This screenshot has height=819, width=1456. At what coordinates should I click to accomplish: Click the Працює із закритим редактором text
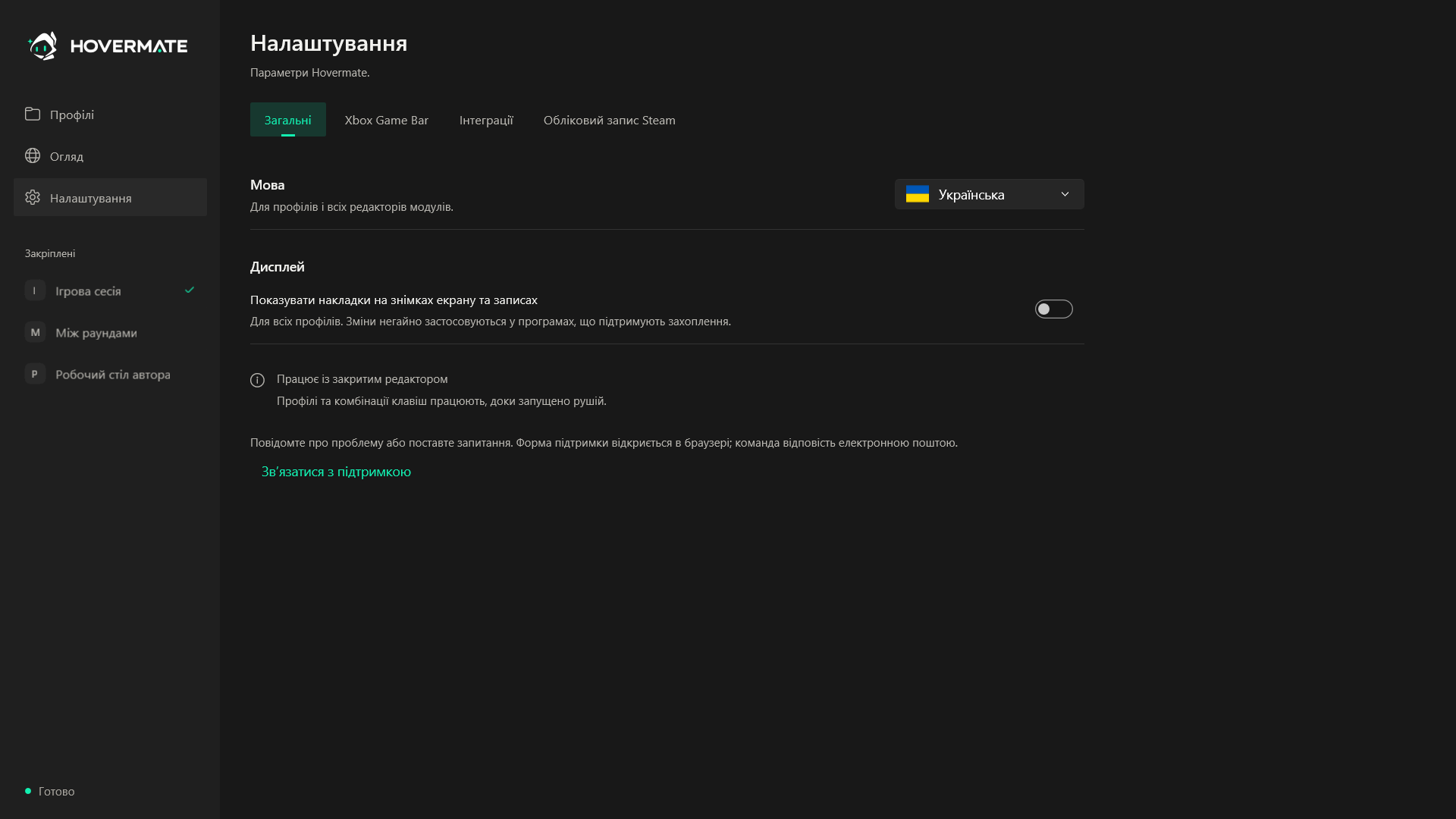(362, 378)
